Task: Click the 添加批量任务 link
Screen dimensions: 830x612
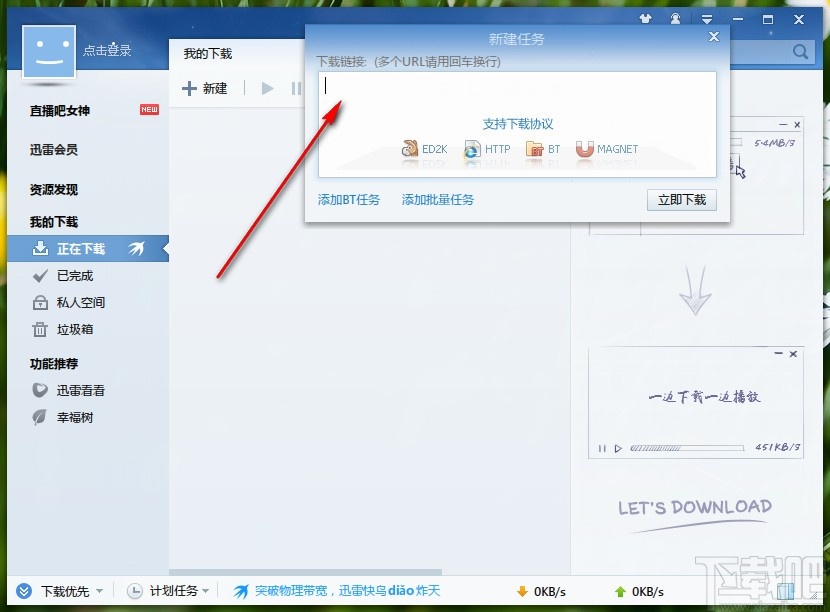Action: pyautogui.click(x=438, y=200)
